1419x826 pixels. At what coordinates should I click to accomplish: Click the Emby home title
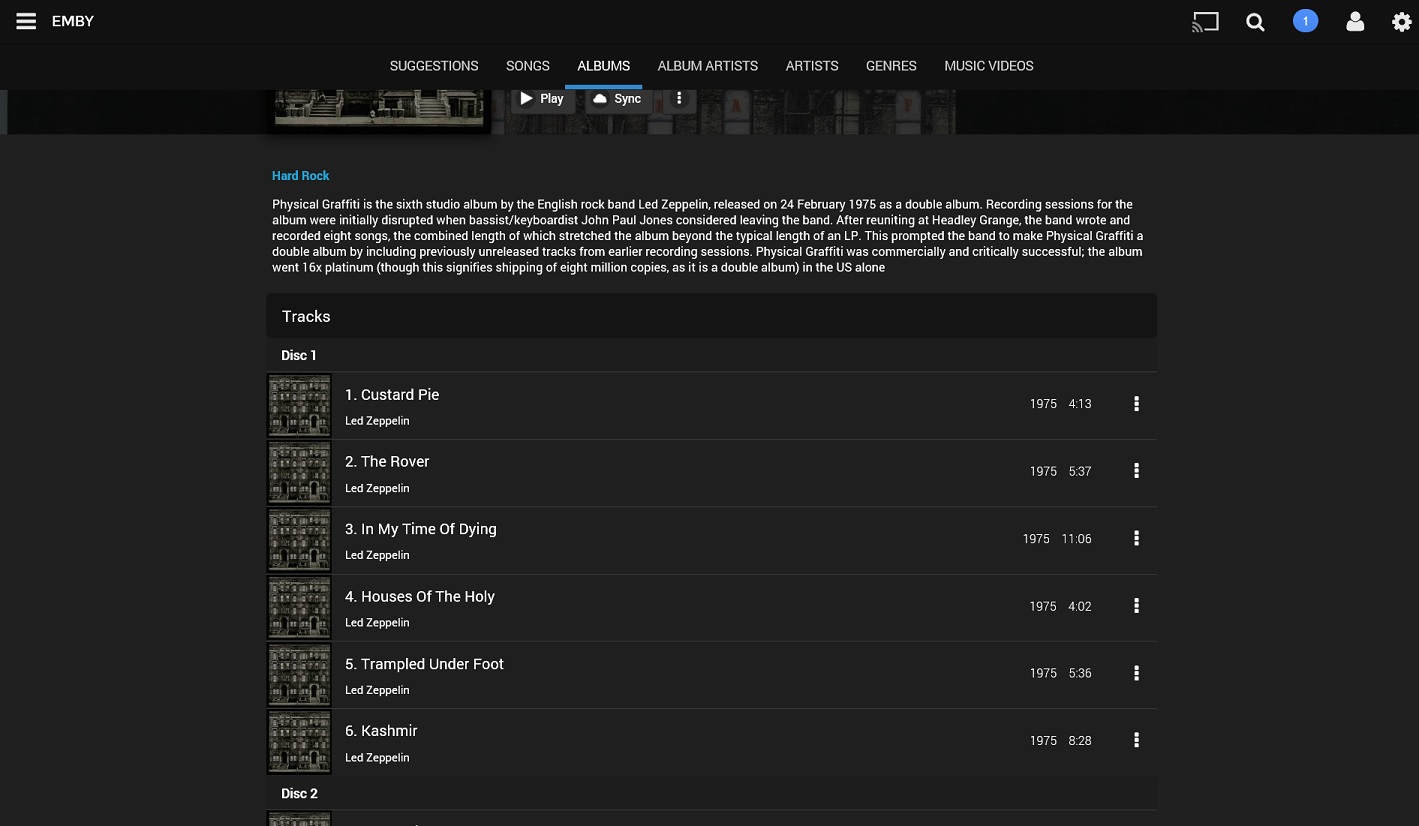pyautogui.click(x=73, y=21)
